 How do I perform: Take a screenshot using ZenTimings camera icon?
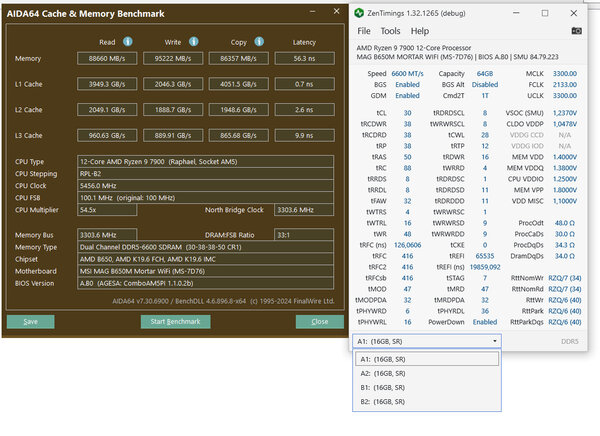click(x=575, y=31)
